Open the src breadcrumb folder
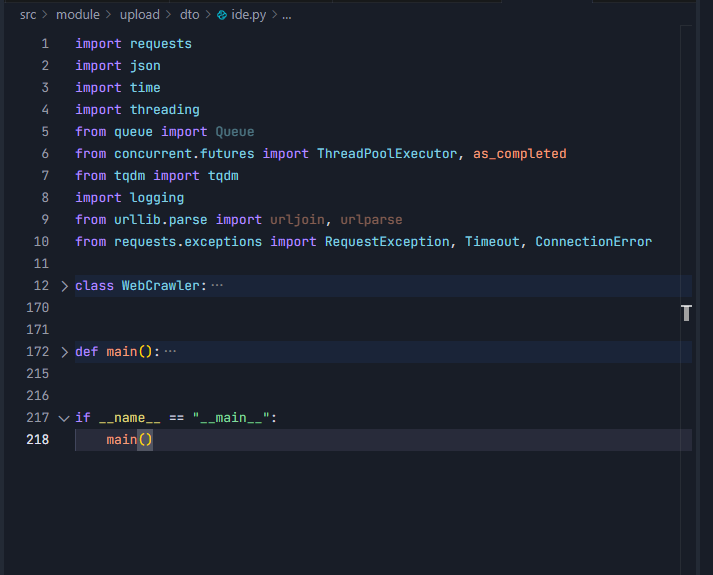 [x=28, y=16]
